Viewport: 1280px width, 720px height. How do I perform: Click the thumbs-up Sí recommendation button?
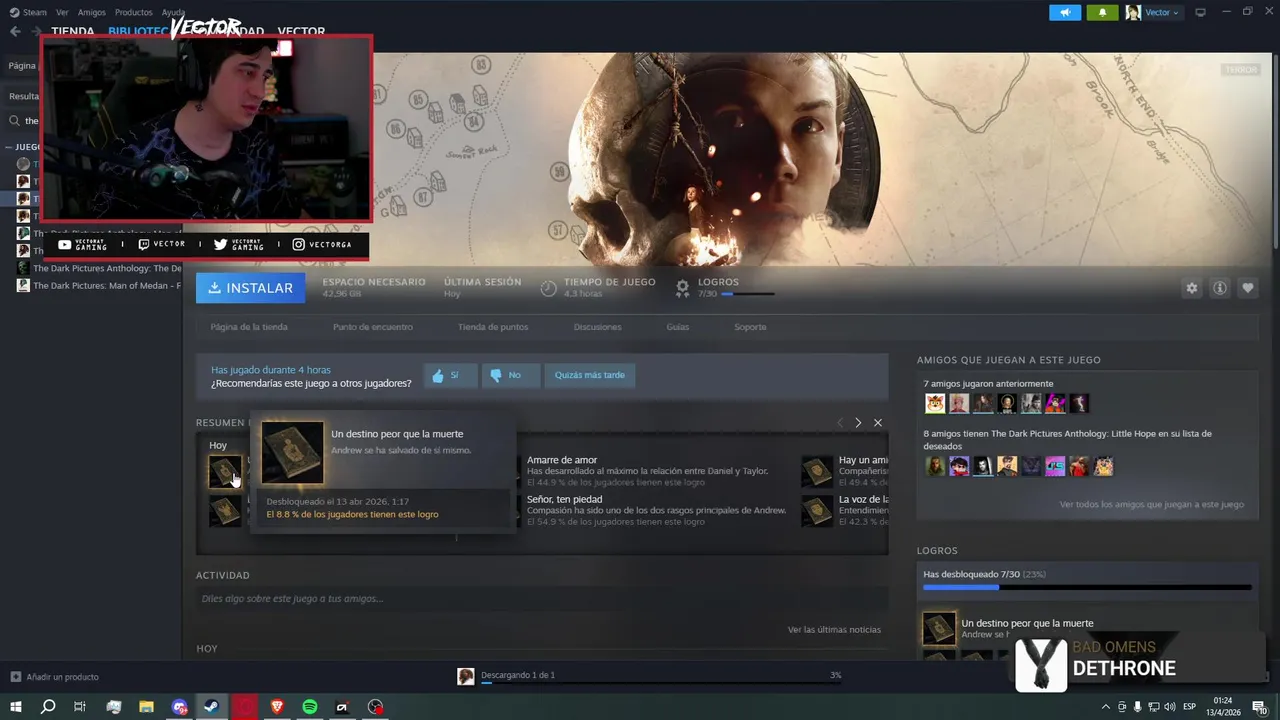[x=450, y=375]
